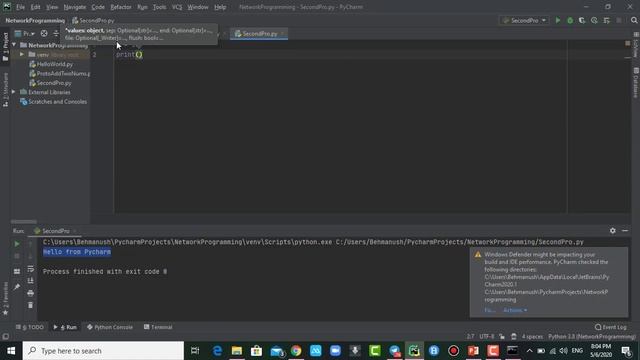Rerun SecondPro in the Run panel
The height and width of the screenshot is (360, 640).
tap(17, 244)
